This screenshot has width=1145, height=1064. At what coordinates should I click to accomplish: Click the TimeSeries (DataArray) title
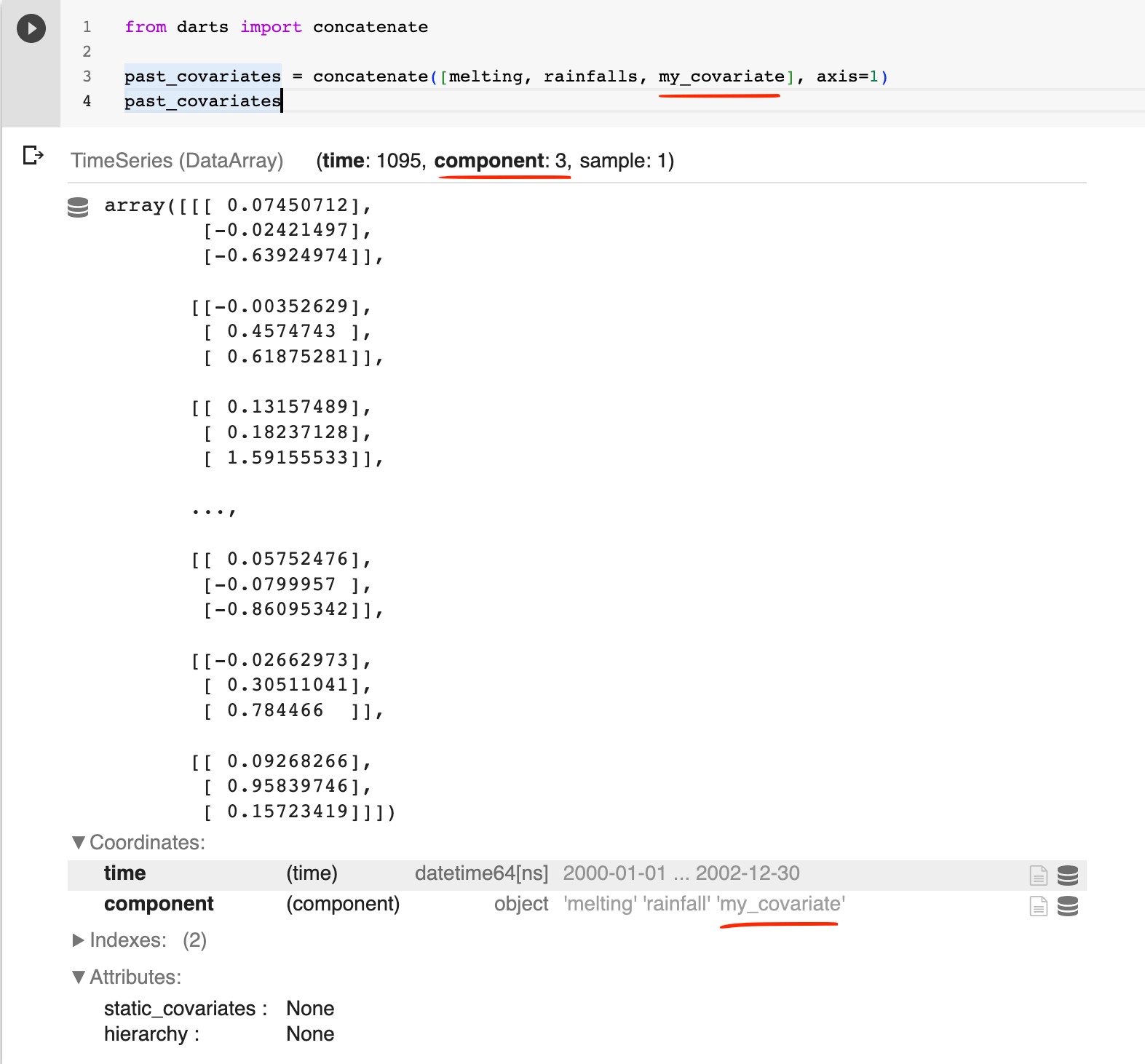177,161
